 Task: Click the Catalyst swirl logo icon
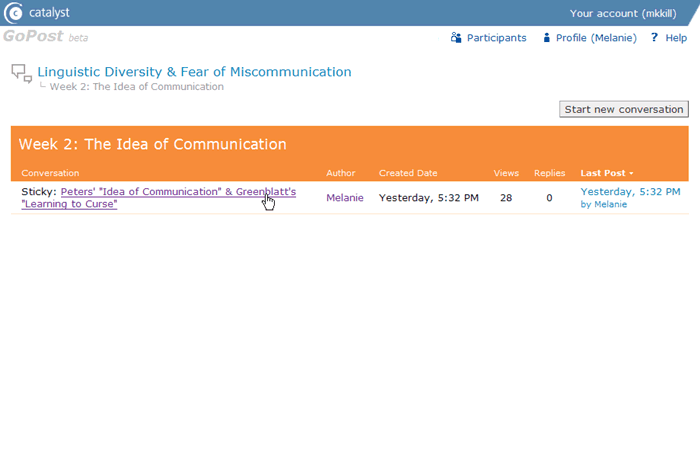pos(14,13)
